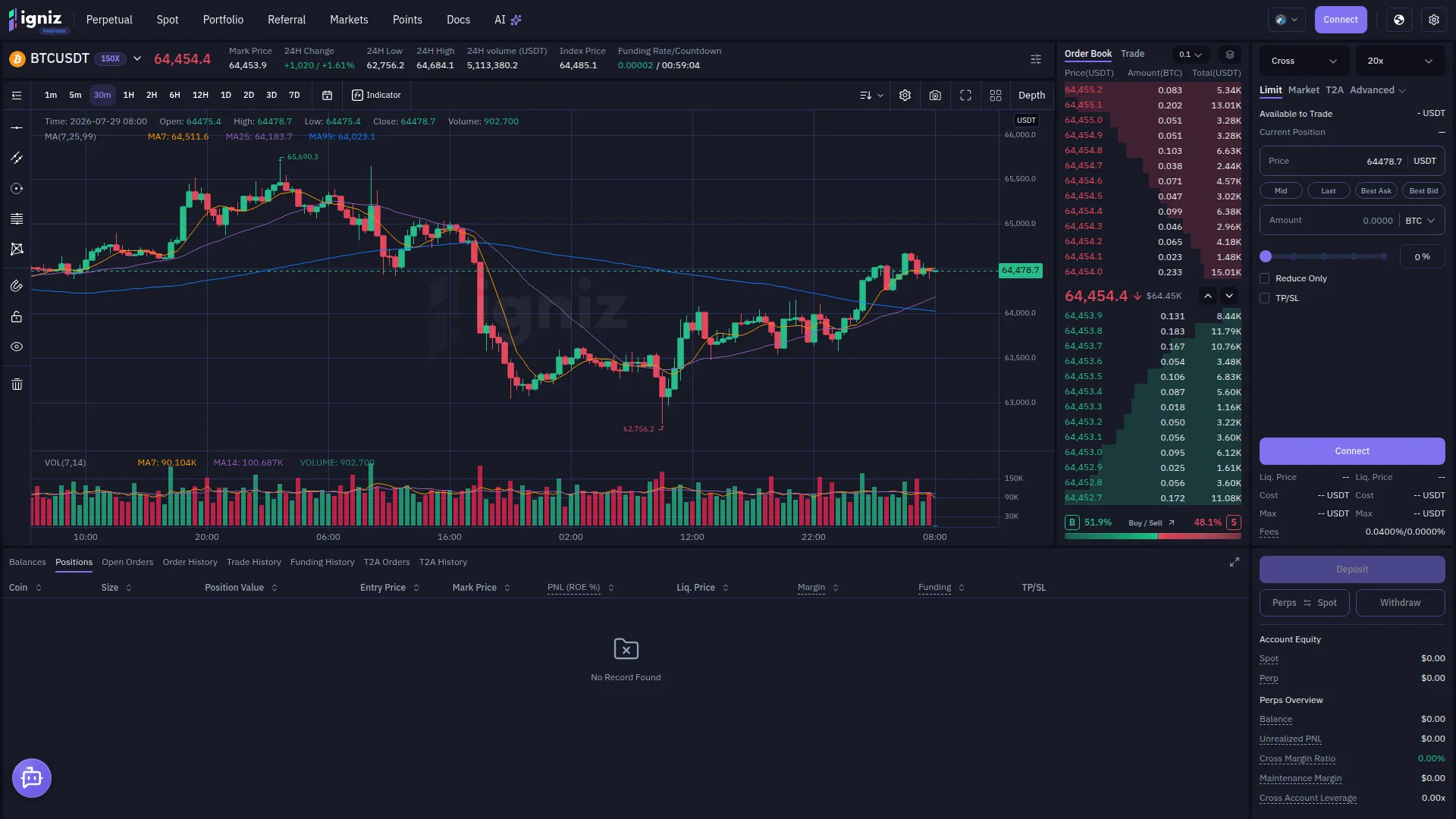Open the date range calendar icon
1456x819 pixels.
click(x=327, y=96)
